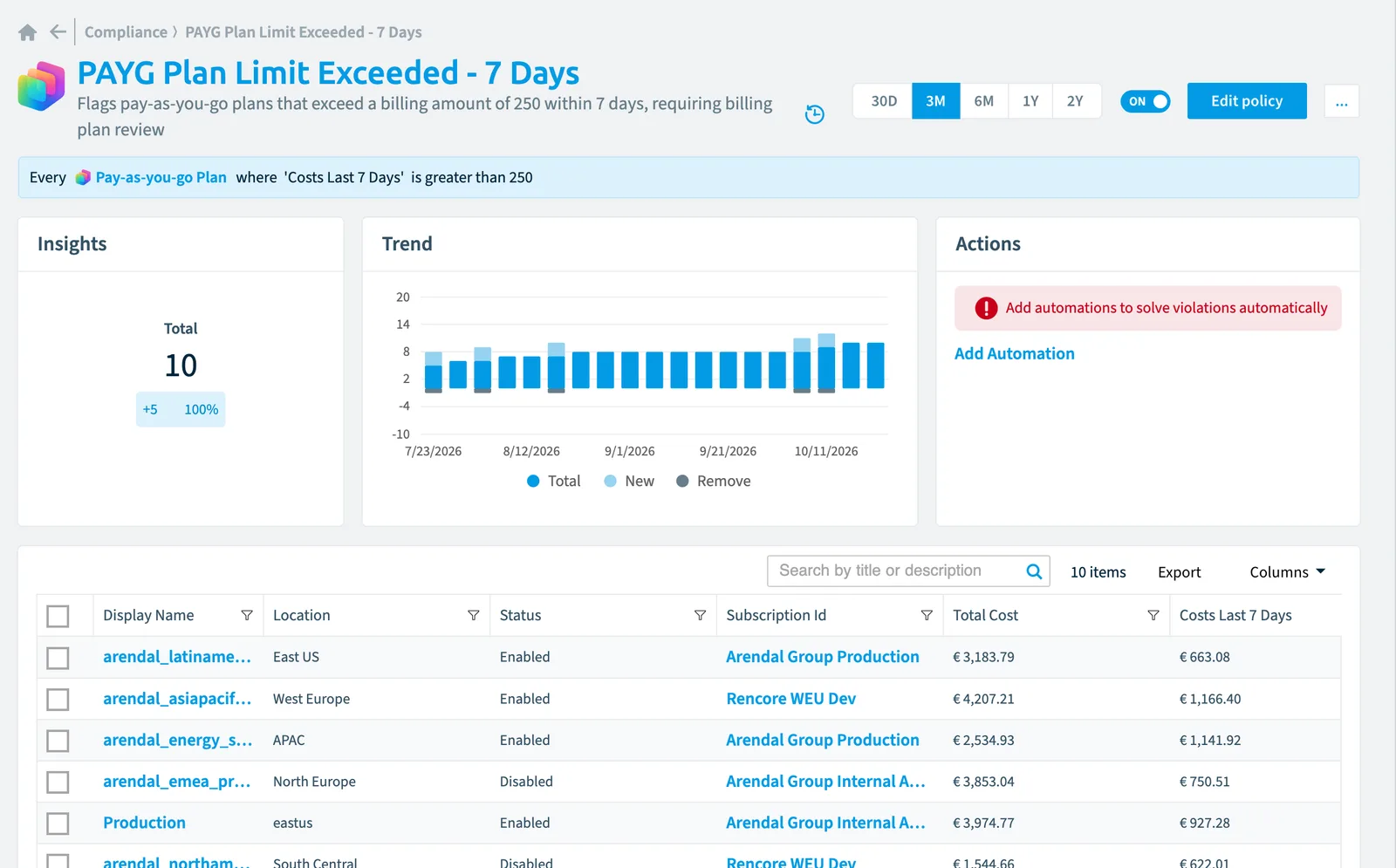Click the '10 items' count label
The width and height of the screenshot is (1396, 868).
click(x=1098, y=572)
